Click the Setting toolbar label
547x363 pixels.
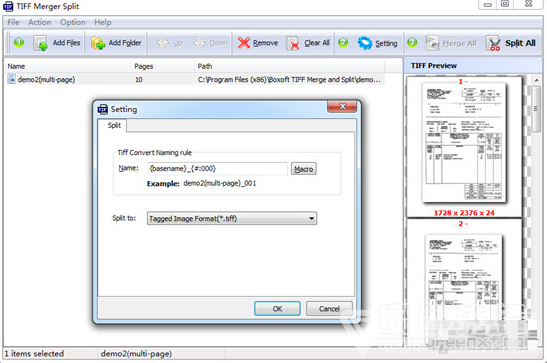386,43
